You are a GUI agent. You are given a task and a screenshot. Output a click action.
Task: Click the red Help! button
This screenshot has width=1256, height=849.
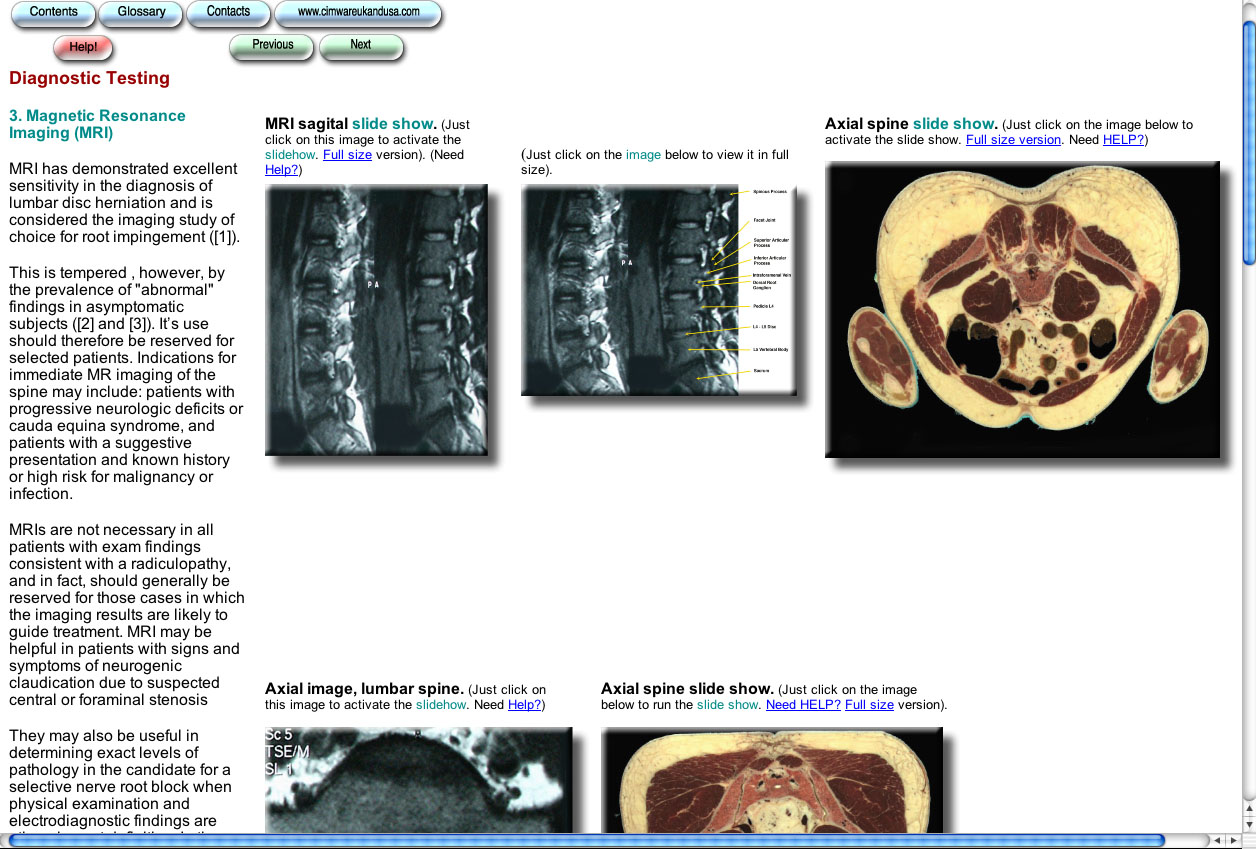pyautogui.click(x=83, y=47)
